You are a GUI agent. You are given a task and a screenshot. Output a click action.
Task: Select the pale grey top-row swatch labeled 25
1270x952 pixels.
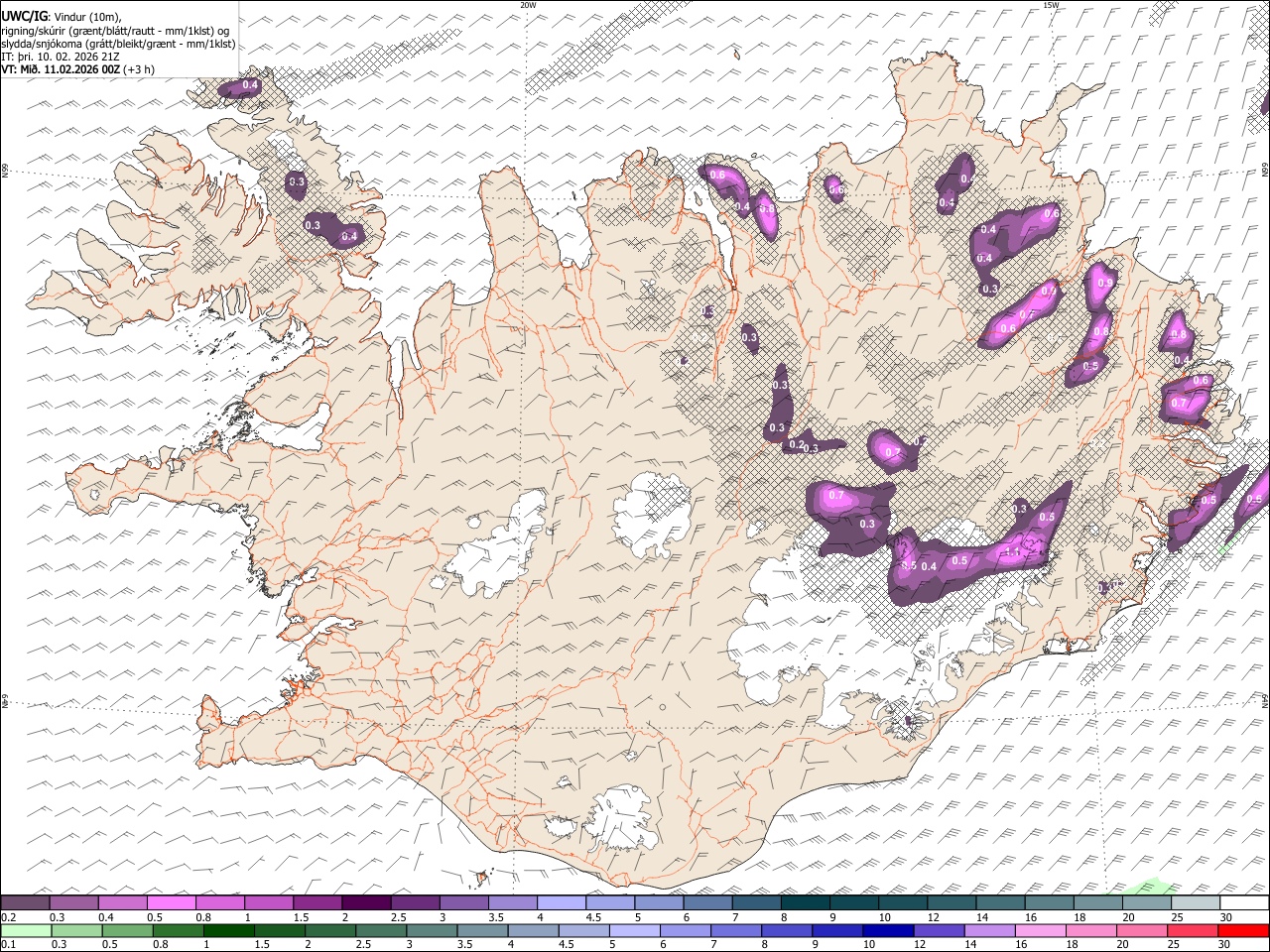1196,902
